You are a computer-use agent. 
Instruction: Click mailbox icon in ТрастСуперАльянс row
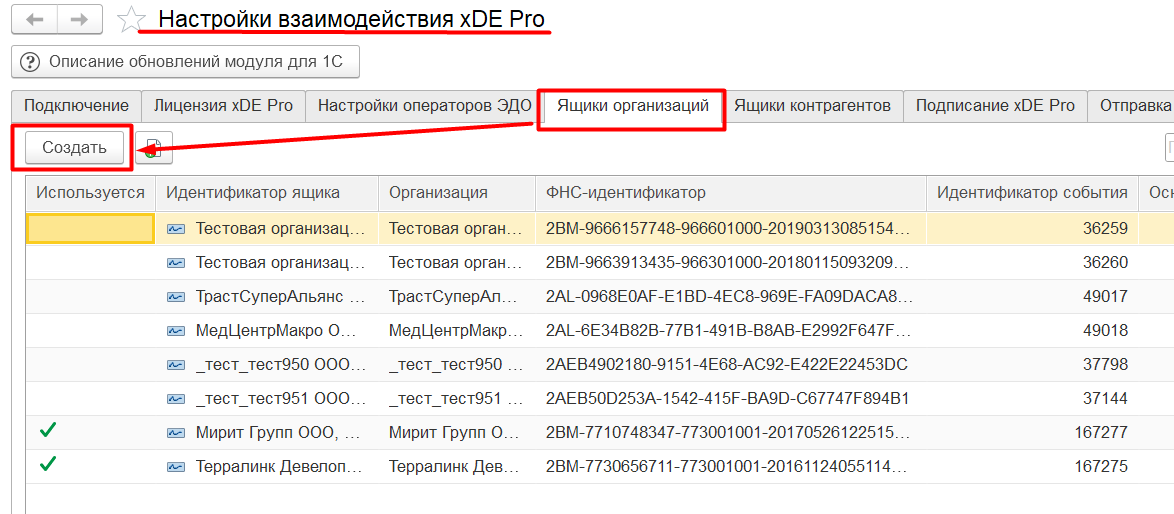tap(176, 297)
